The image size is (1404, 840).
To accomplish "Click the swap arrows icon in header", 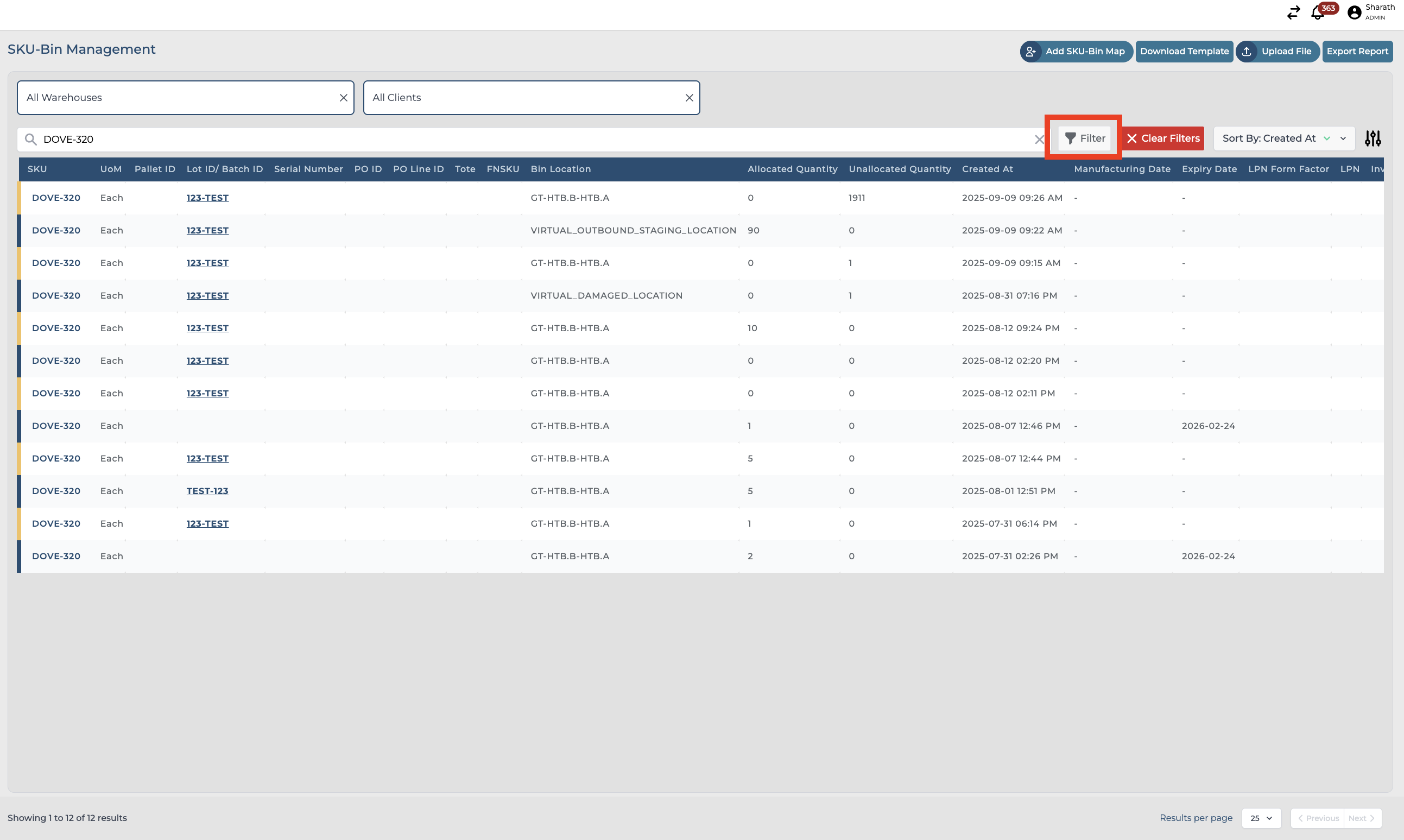I will (x=1293, y=12).
